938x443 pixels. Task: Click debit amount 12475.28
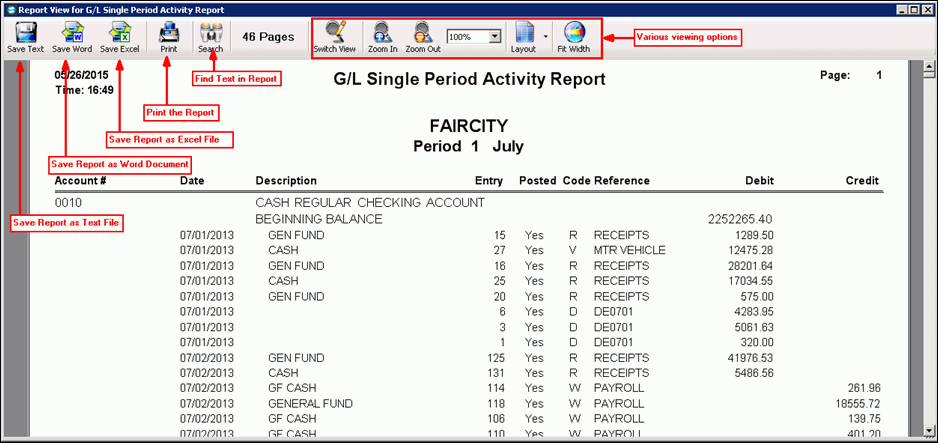749,250
